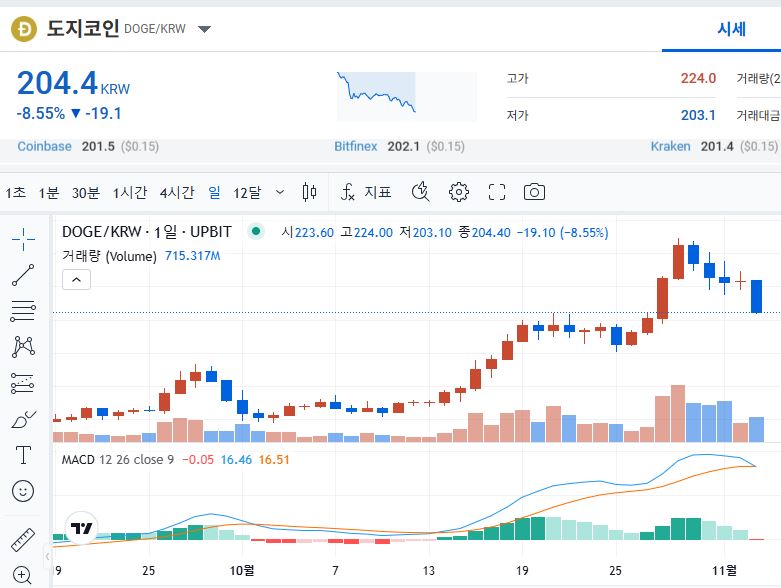The height and width of the screenshot is (588, 781).
Task: Select the pattern drawing tool
Action: click(x=23, y=347)
